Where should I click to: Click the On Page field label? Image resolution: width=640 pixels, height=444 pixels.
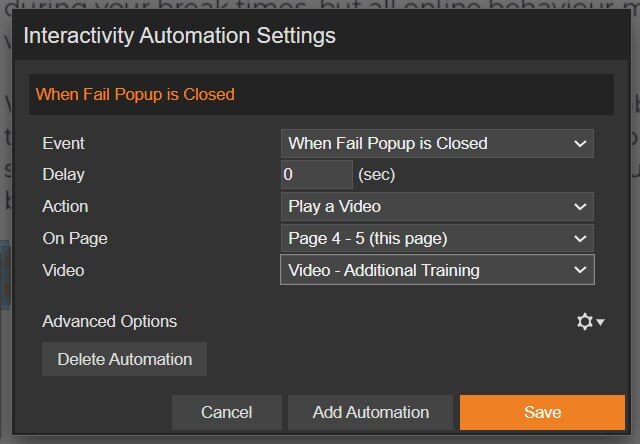click(74, 238)
